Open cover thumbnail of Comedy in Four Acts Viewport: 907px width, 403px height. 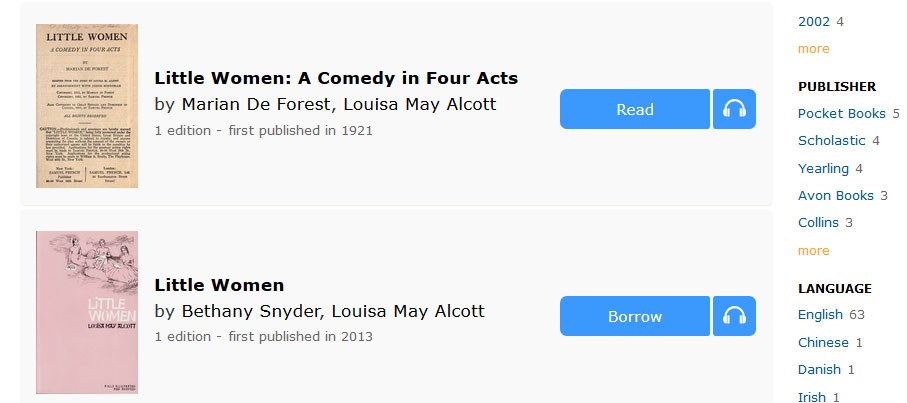click(x=87, y=106)
